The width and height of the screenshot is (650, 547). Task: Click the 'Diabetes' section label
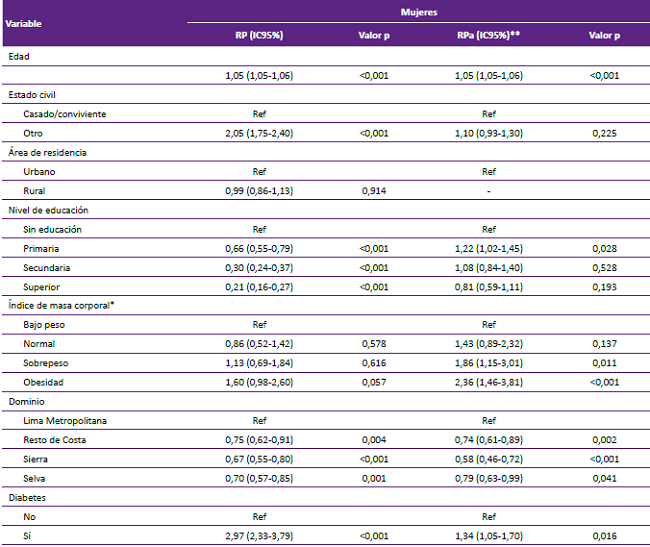click(x=26, y=497)
